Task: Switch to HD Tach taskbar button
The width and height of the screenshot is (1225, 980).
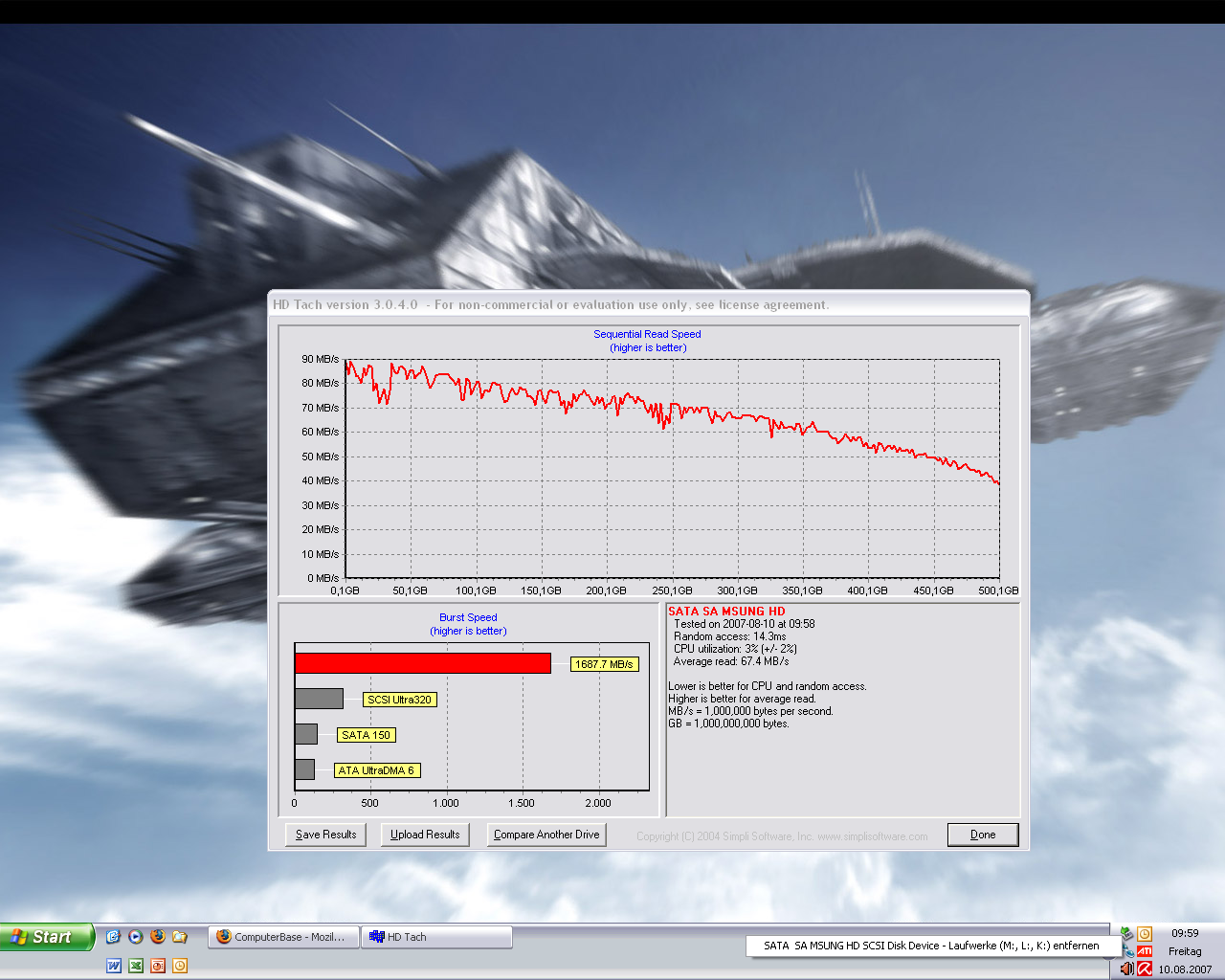Action: [437, 937]
